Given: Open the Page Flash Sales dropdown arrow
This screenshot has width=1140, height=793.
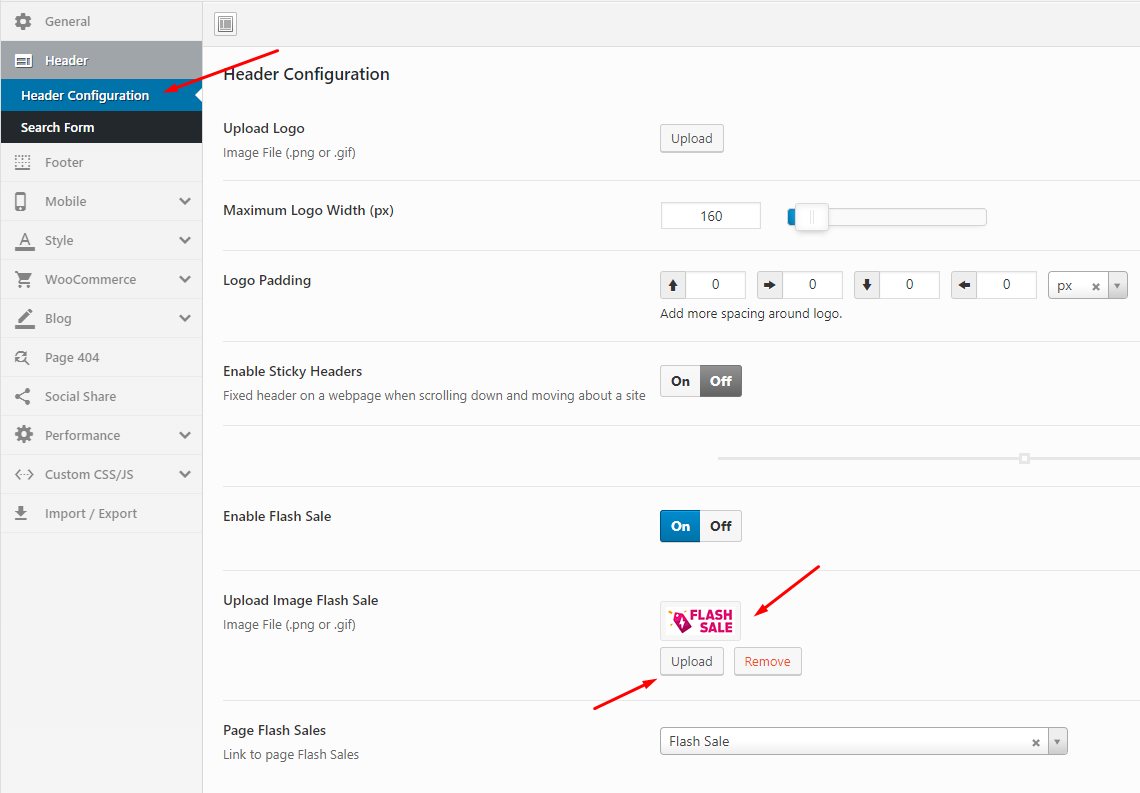Looking at the screenshot, I should (1057, 741).
